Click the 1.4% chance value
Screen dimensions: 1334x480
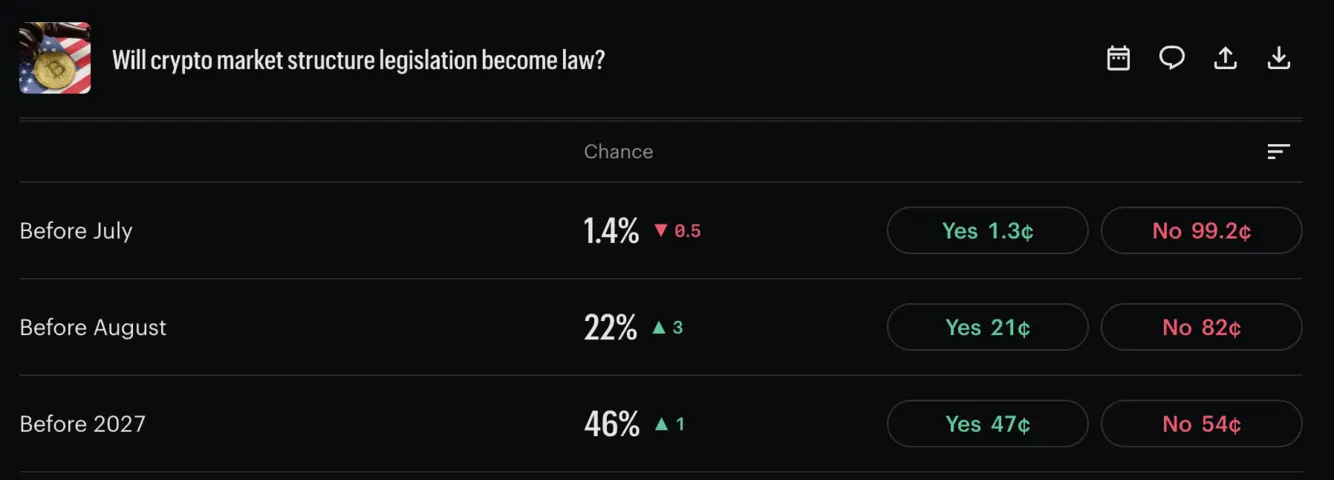[611, 231]
